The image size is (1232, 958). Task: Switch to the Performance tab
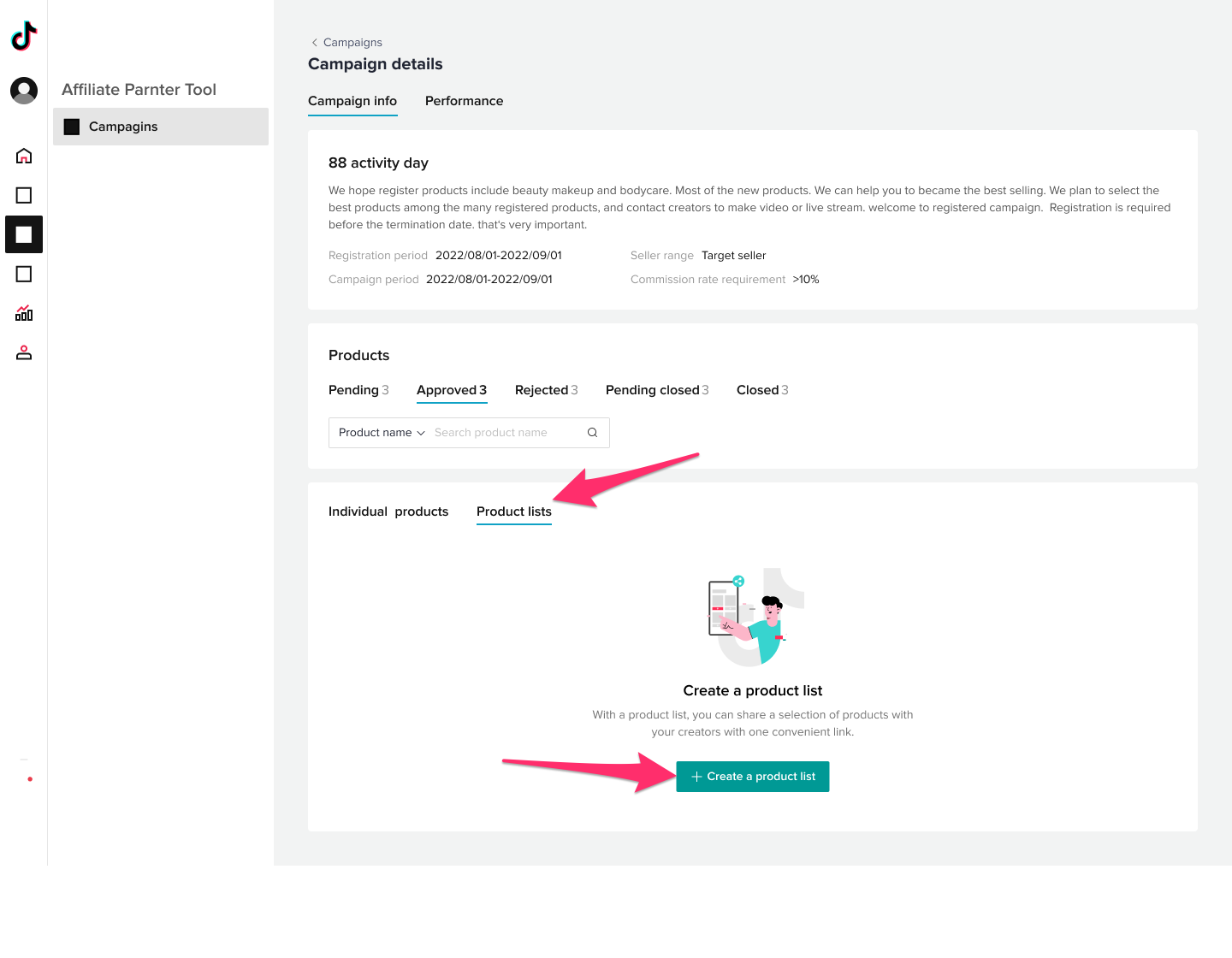(x=464, y=101)
